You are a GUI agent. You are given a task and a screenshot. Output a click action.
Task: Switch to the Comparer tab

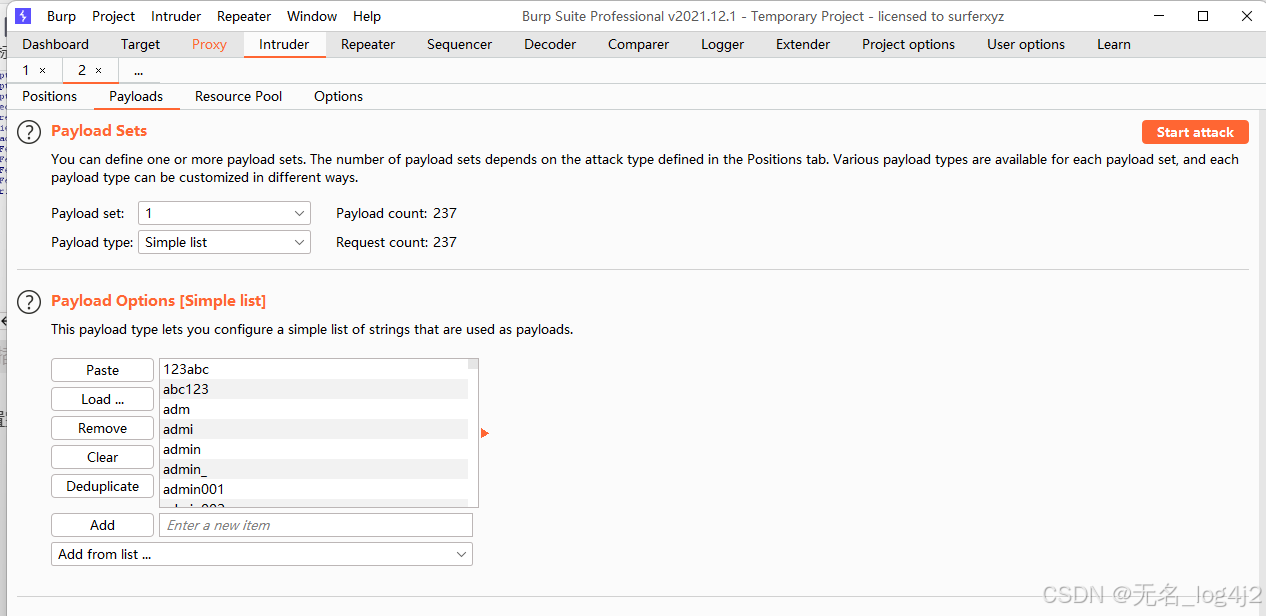(x=638, y=44)
